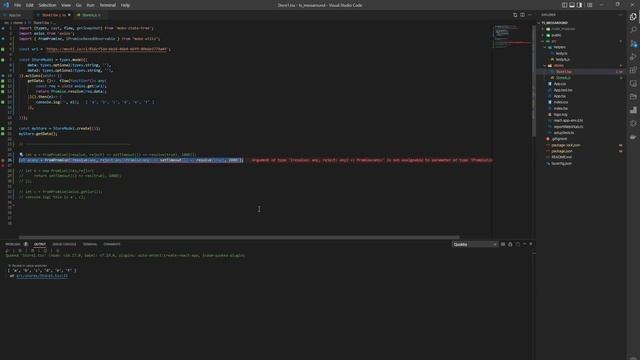Screen dimensions: 640x360
Task: Maximize the bottom panel size
Action: pyautogui.click(x=524, y=244)
